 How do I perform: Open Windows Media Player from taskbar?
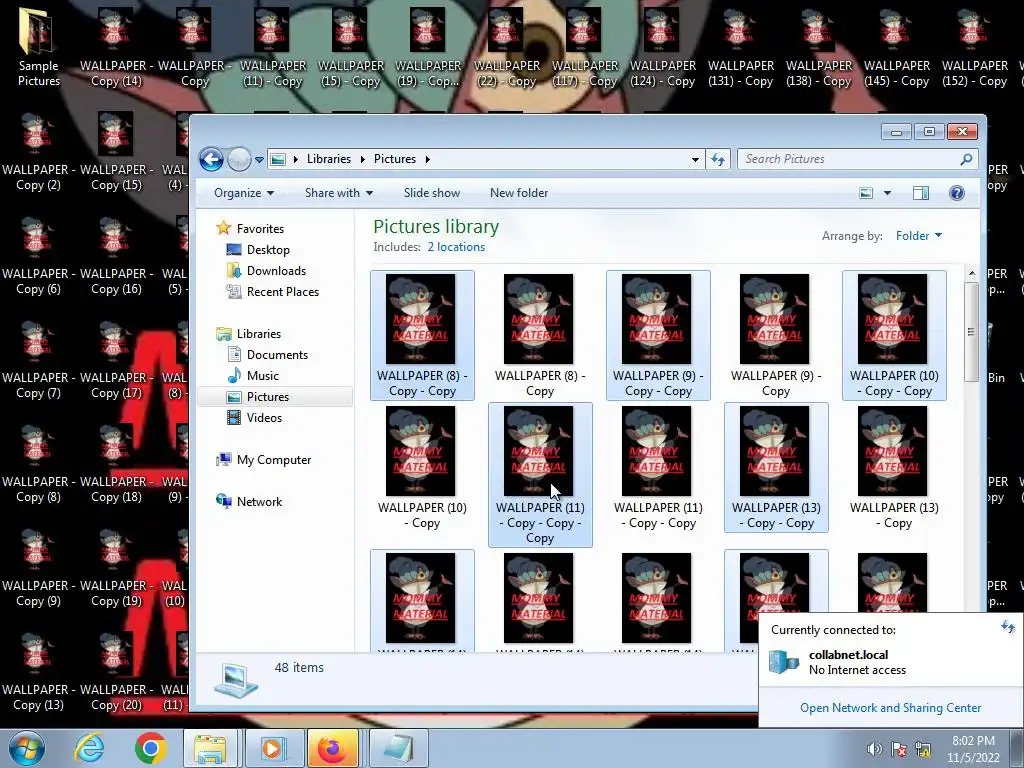click(x=272, y=748)
